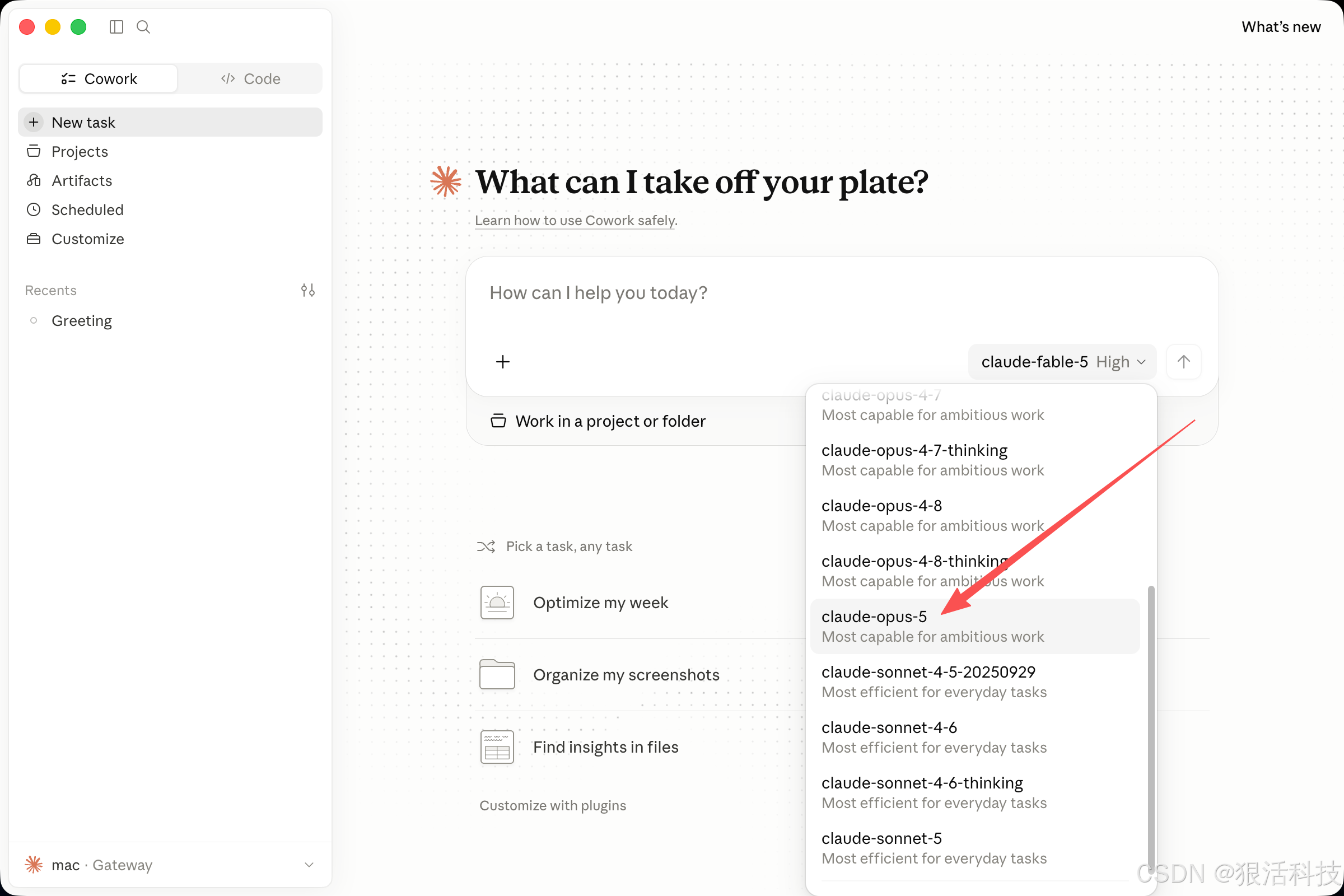Click the spreadsheet icon for Find insights
Viewport: 1344px width, 896px height.
pyautogui.click(x=497, y=747)
